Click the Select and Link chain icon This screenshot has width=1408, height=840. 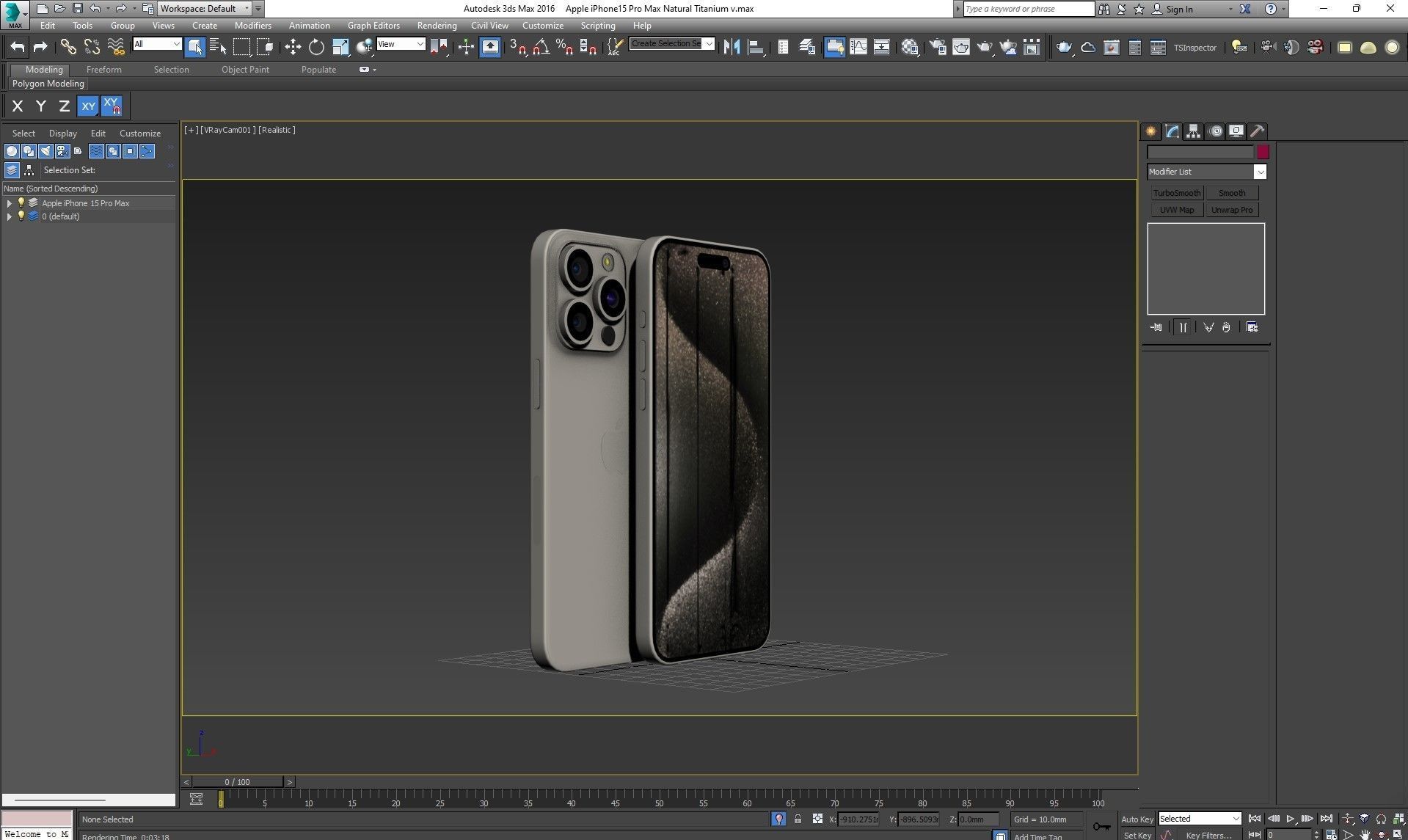click(68, 47)
